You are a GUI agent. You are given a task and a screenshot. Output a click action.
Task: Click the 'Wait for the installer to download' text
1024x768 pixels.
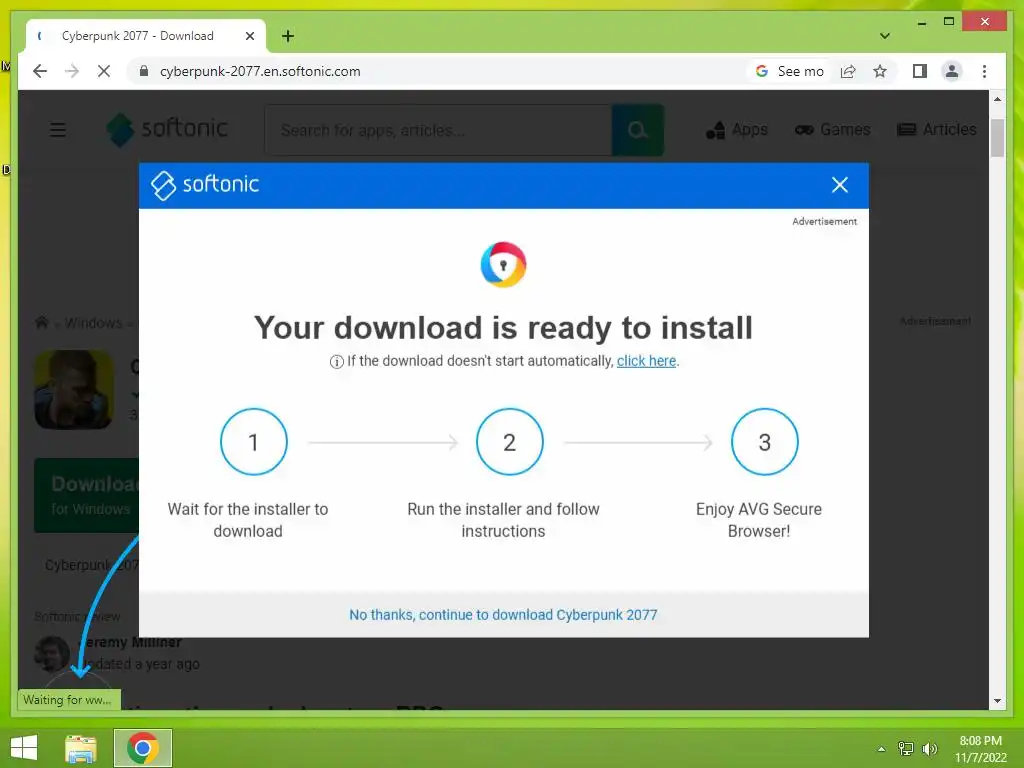[x=248, y=520]
